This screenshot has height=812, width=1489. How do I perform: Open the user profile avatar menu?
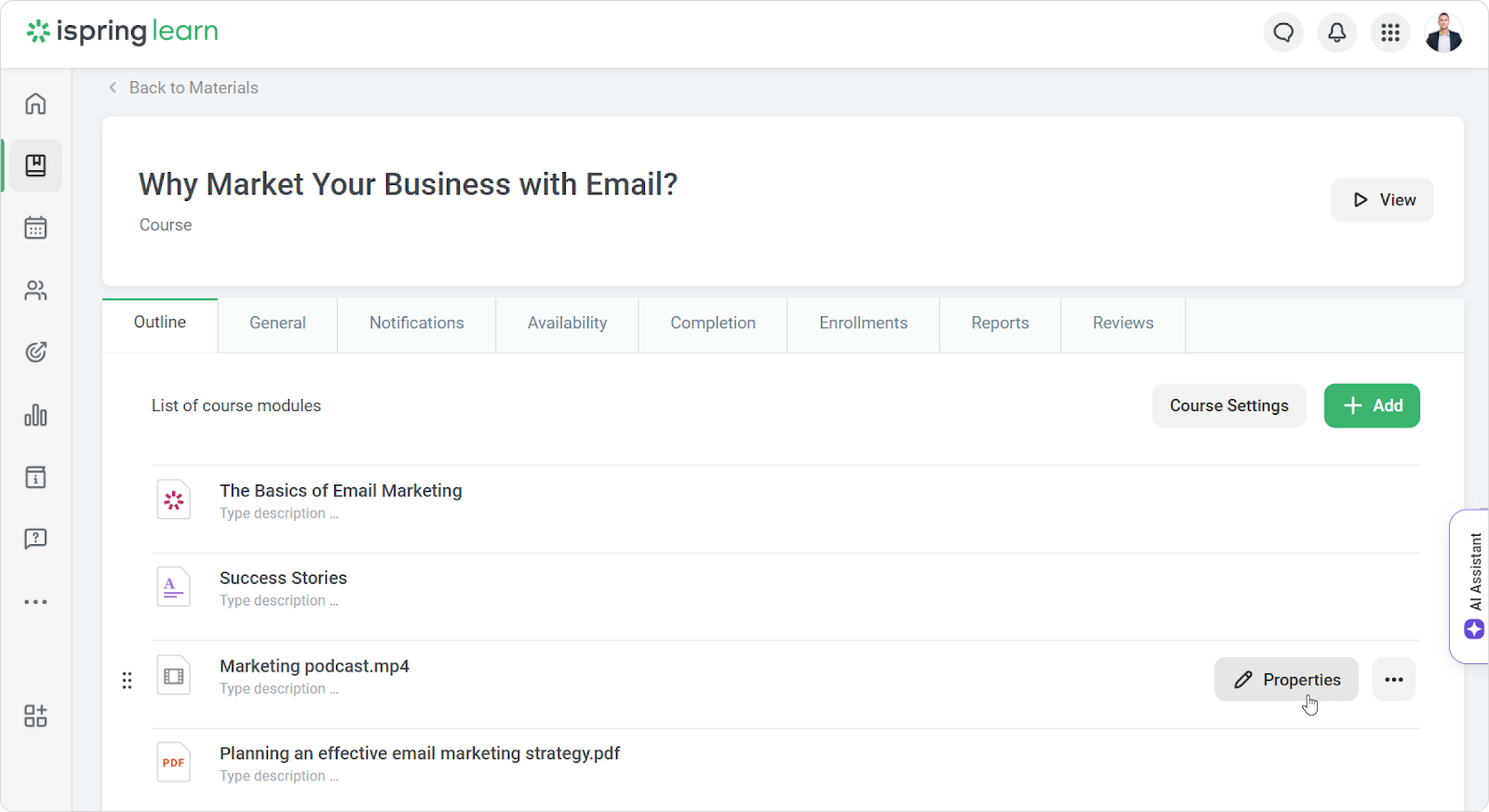tap(1443, 33)
